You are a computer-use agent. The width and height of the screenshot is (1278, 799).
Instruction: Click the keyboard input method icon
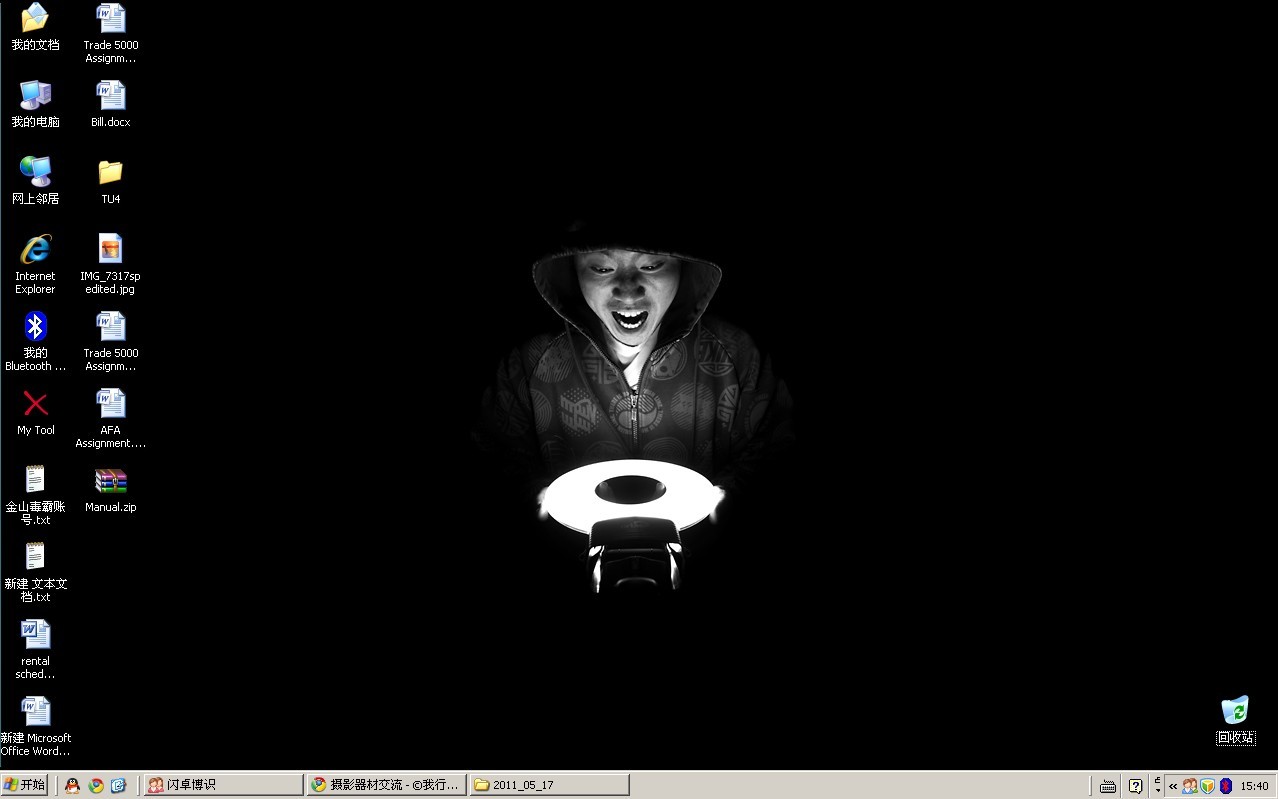click(1108, 786)
